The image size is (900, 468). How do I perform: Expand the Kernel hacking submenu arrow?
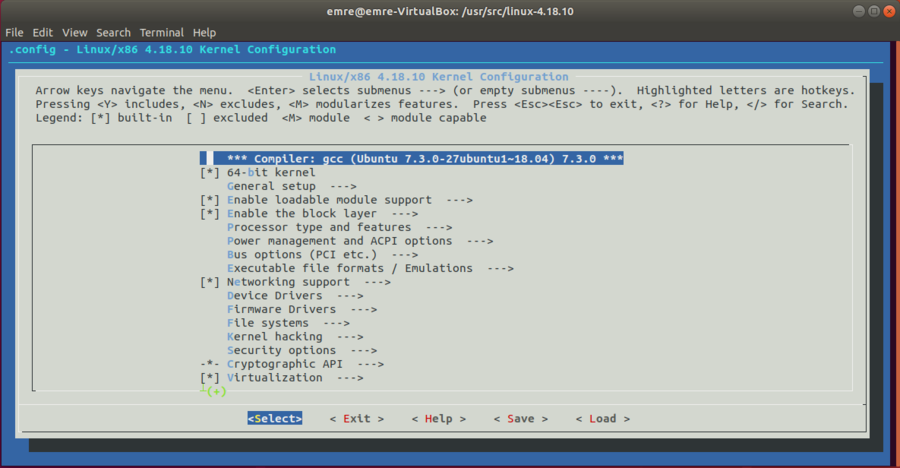coord(350,337)
